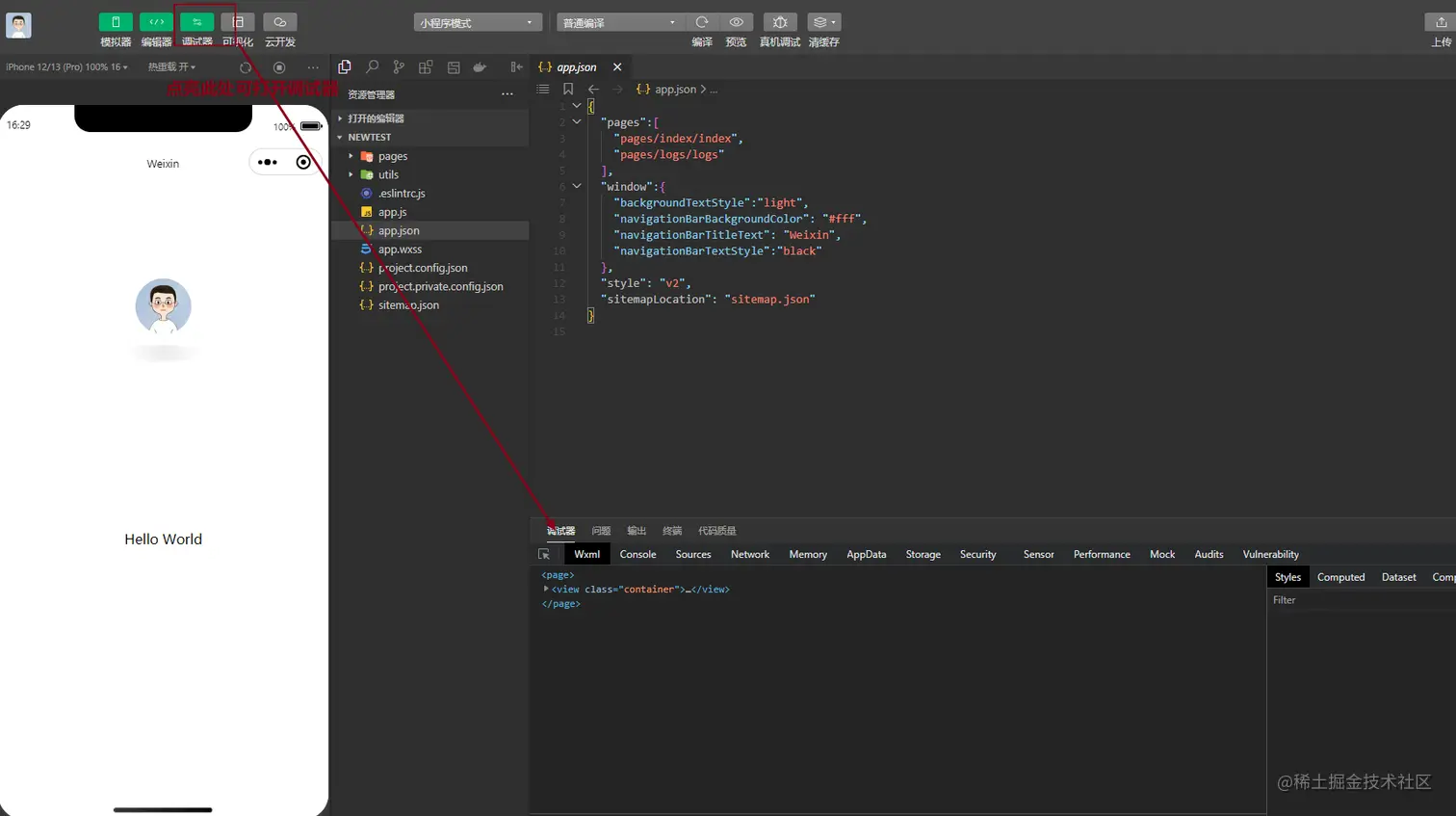Open the Storage debugger tab
The height and width of the screenshot is (816, 1456).
point(923,555)
